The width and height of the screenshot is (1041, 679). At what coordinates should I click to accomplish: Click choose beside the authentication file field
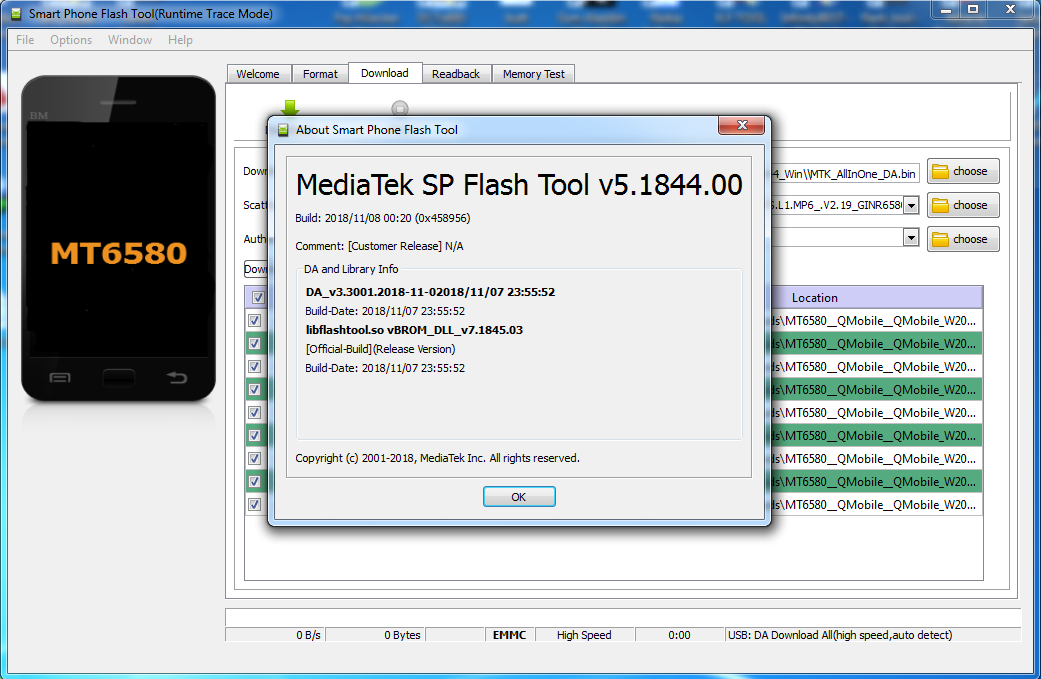(x=963, y=239)
